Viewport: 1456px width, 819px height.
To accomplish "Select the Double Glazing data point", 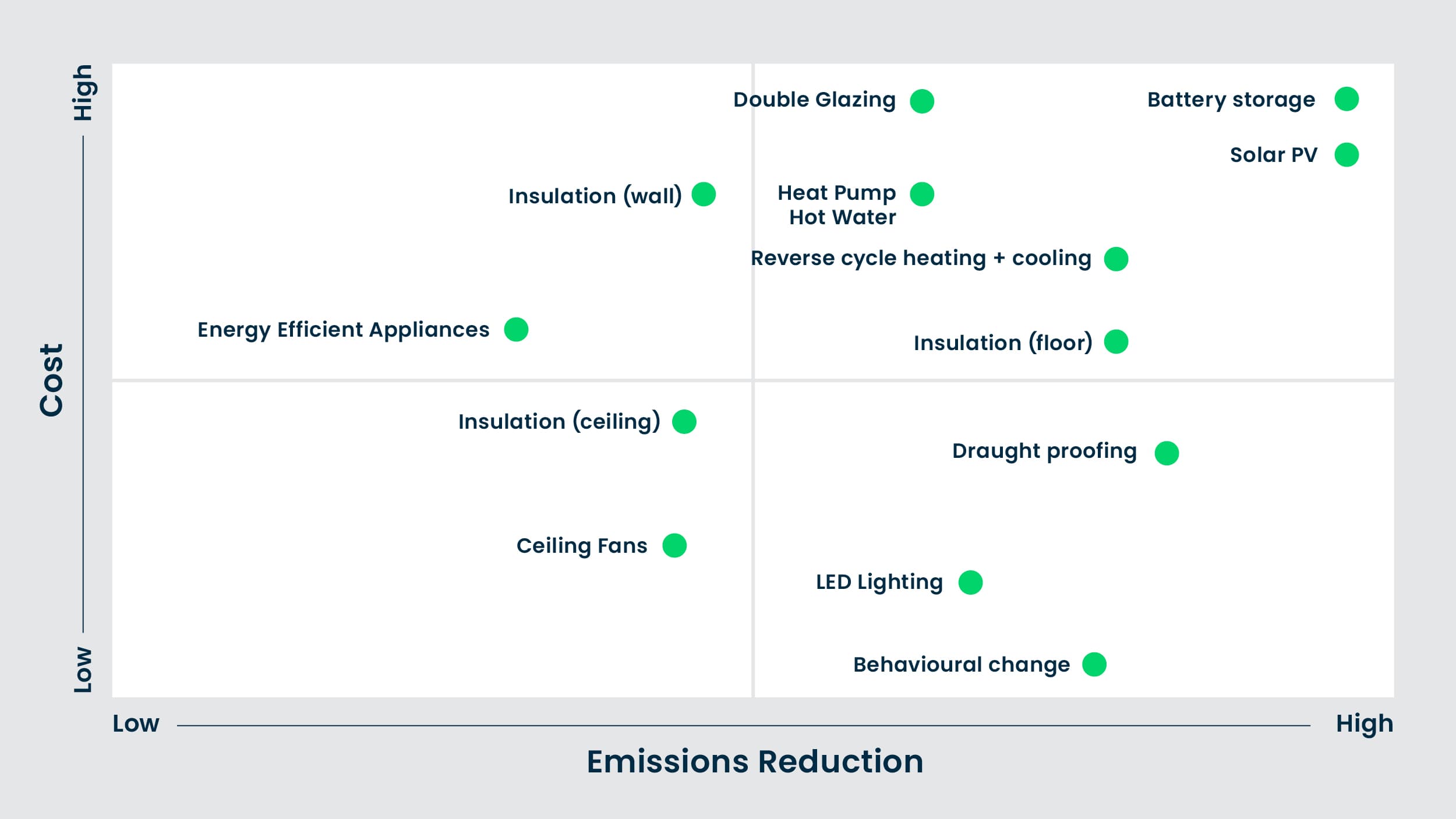I will click(922, 101).
